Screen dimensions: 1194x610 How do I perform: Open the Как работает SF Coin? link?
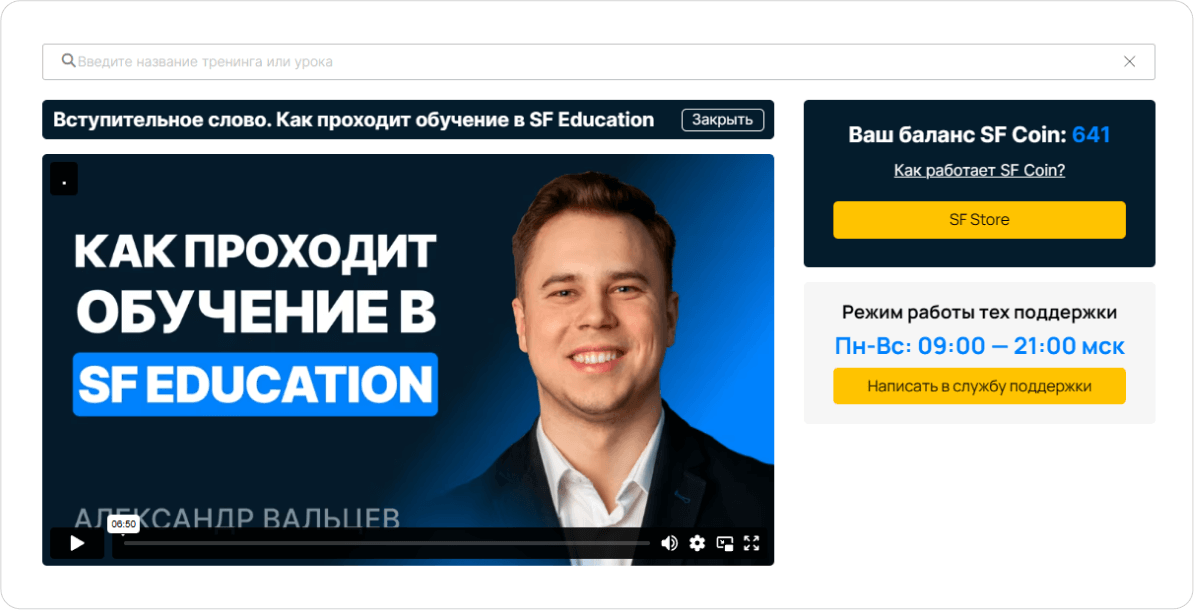pyautogui.click(x=979, y=170)
